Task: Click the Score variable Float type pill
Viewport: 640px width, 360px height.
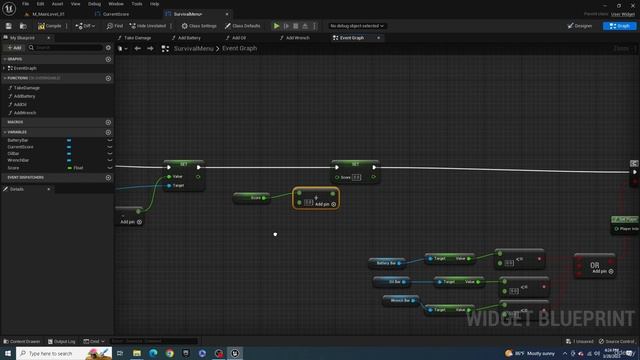Action: click(x=76, y=168)
